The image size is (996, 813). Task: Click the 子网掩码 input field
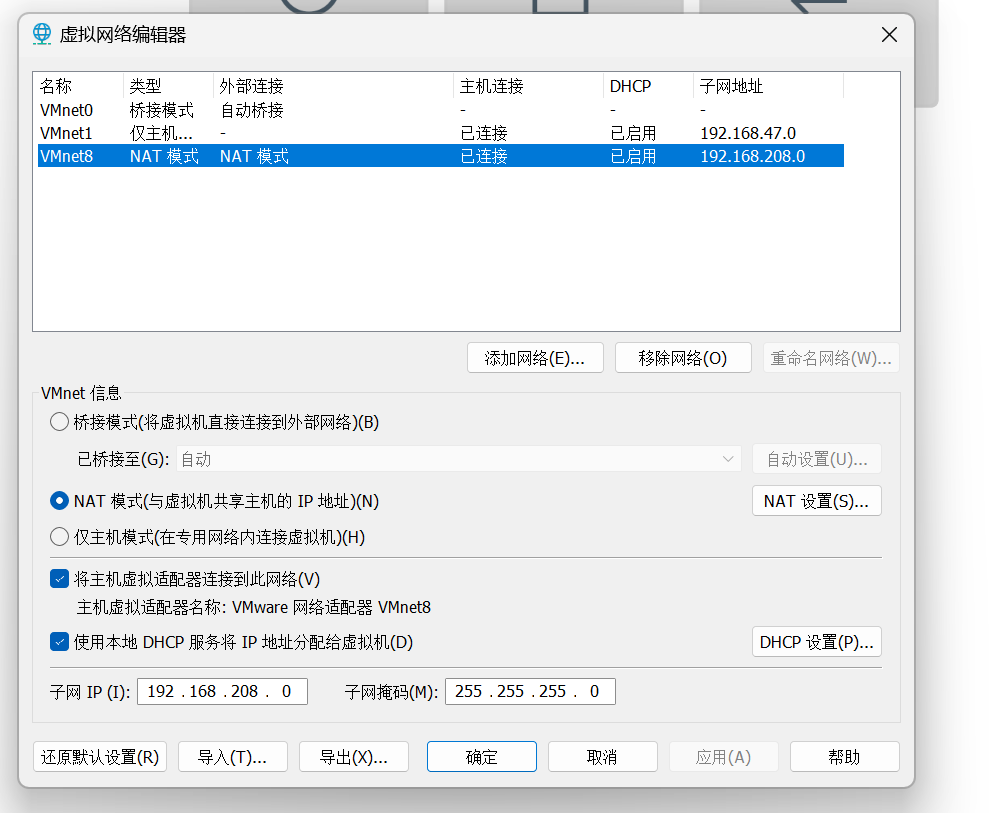tap(530, 691)
